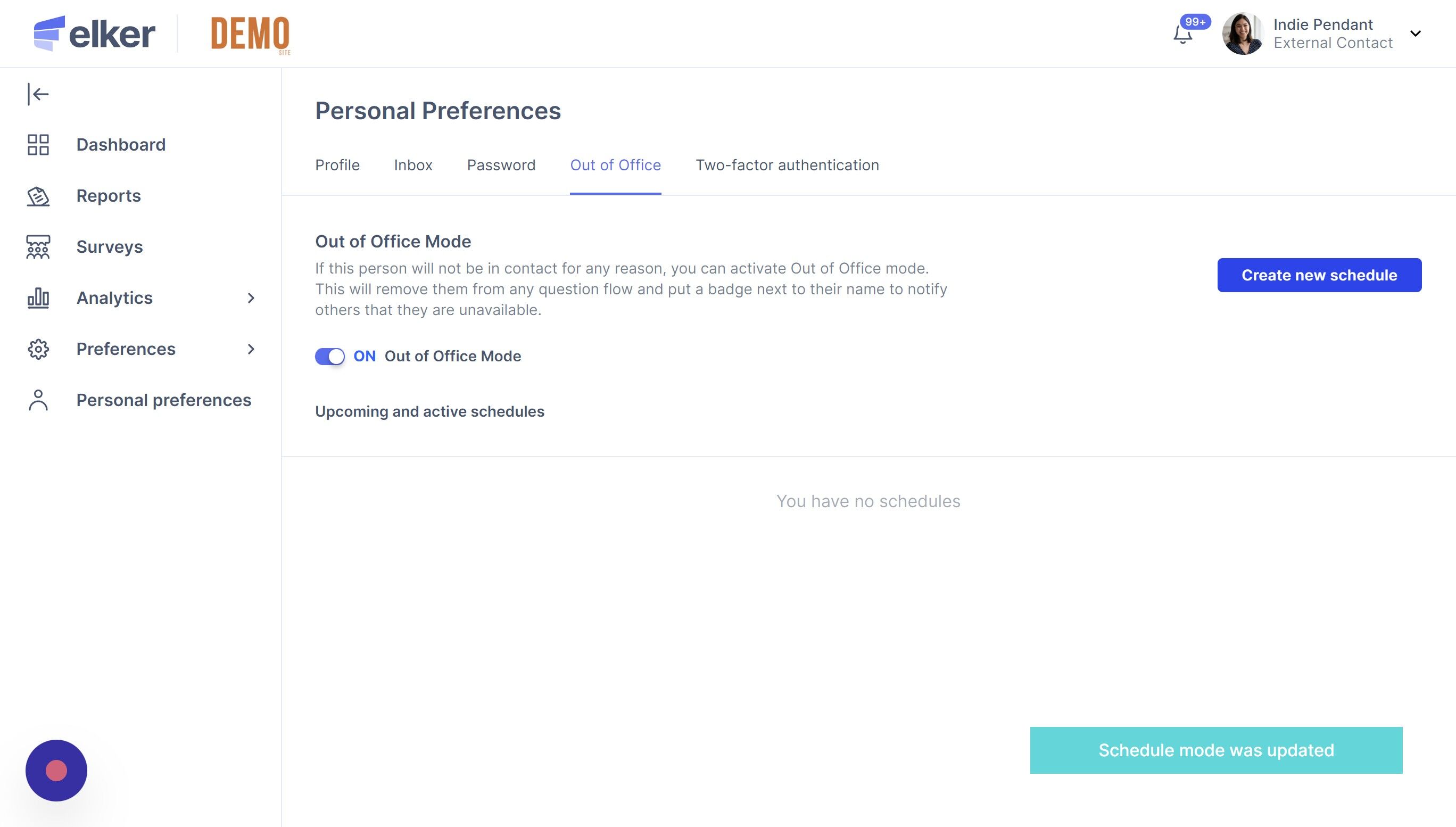The height and width of the screenshot is (827, 1456).
Task: Expand the Preferences submenu chevron
Action: click(251, 349)
